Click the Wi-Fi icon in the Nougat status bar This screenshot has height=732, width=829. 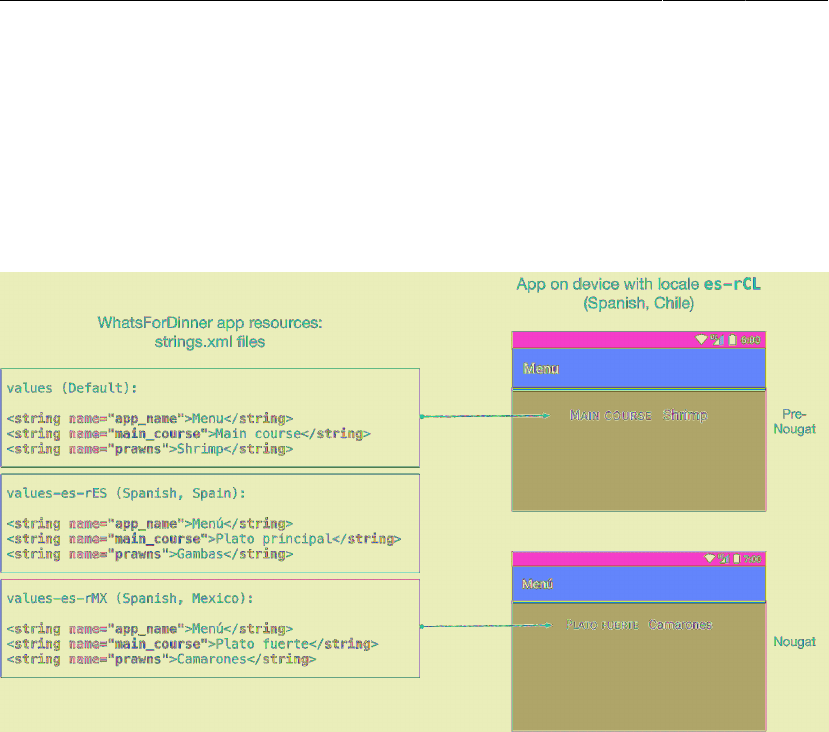point(710,559)
